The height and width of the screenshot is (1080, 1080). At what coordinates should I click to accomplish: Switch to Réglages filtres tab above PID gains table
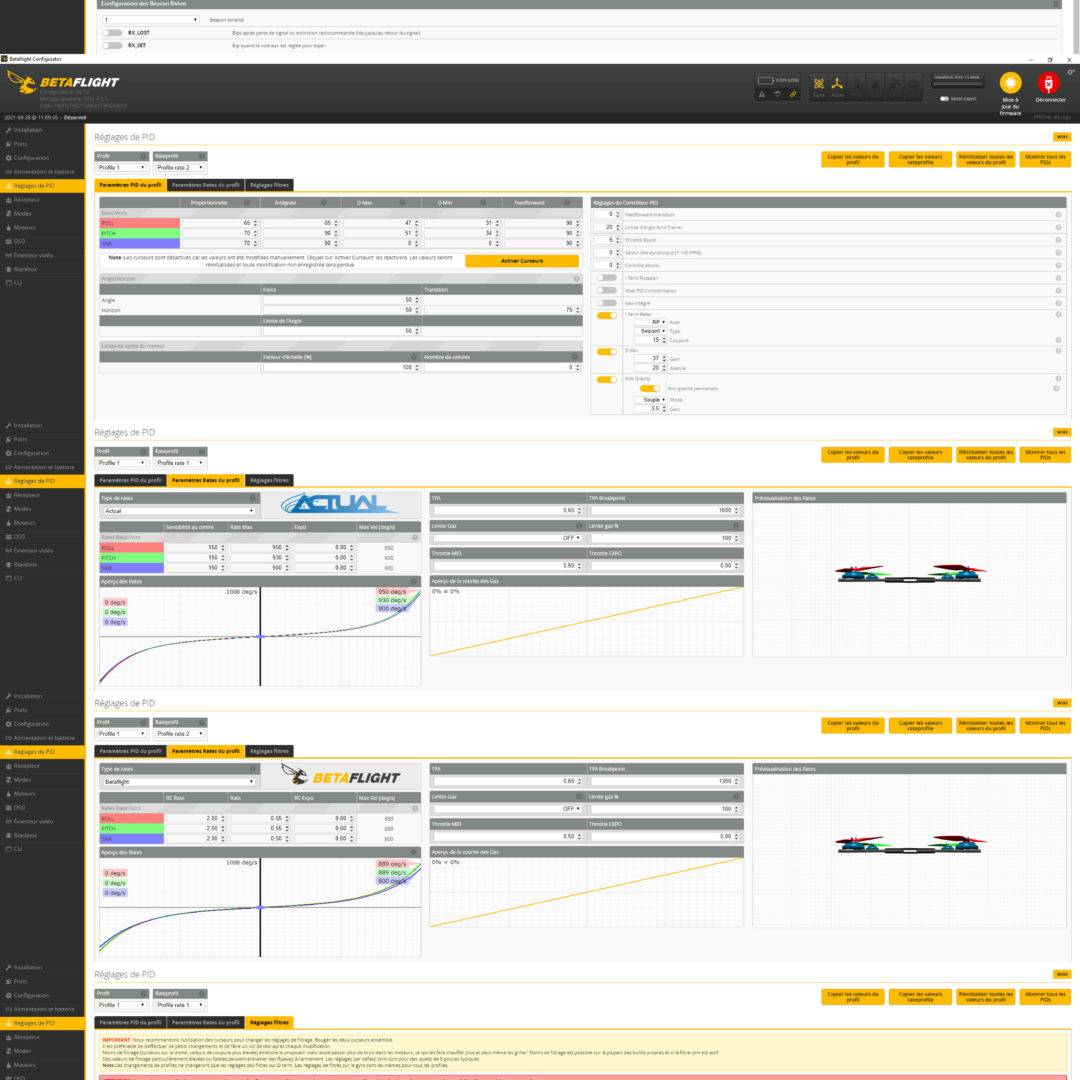click(x=269, y=185)
